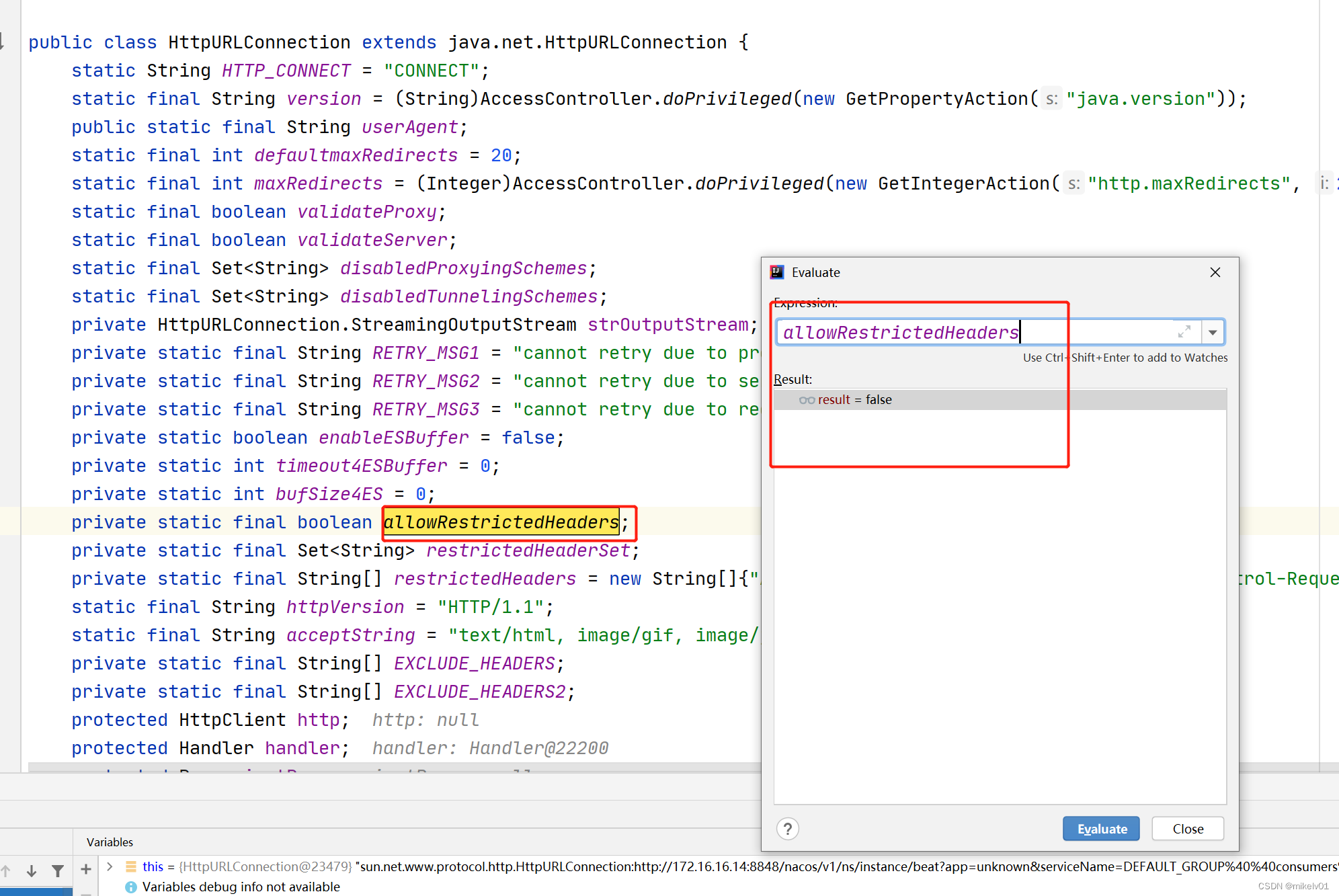Click defaultmaxRedirects in the code
The image size is (1339, 896).
pos(356,155)
